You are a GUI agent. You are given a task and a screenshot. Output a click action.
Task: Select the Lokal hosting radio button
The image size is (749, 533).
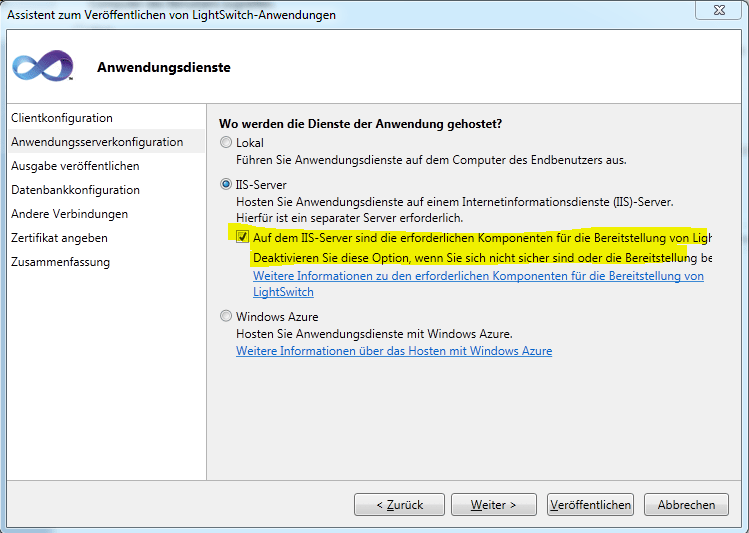point(226,142)
